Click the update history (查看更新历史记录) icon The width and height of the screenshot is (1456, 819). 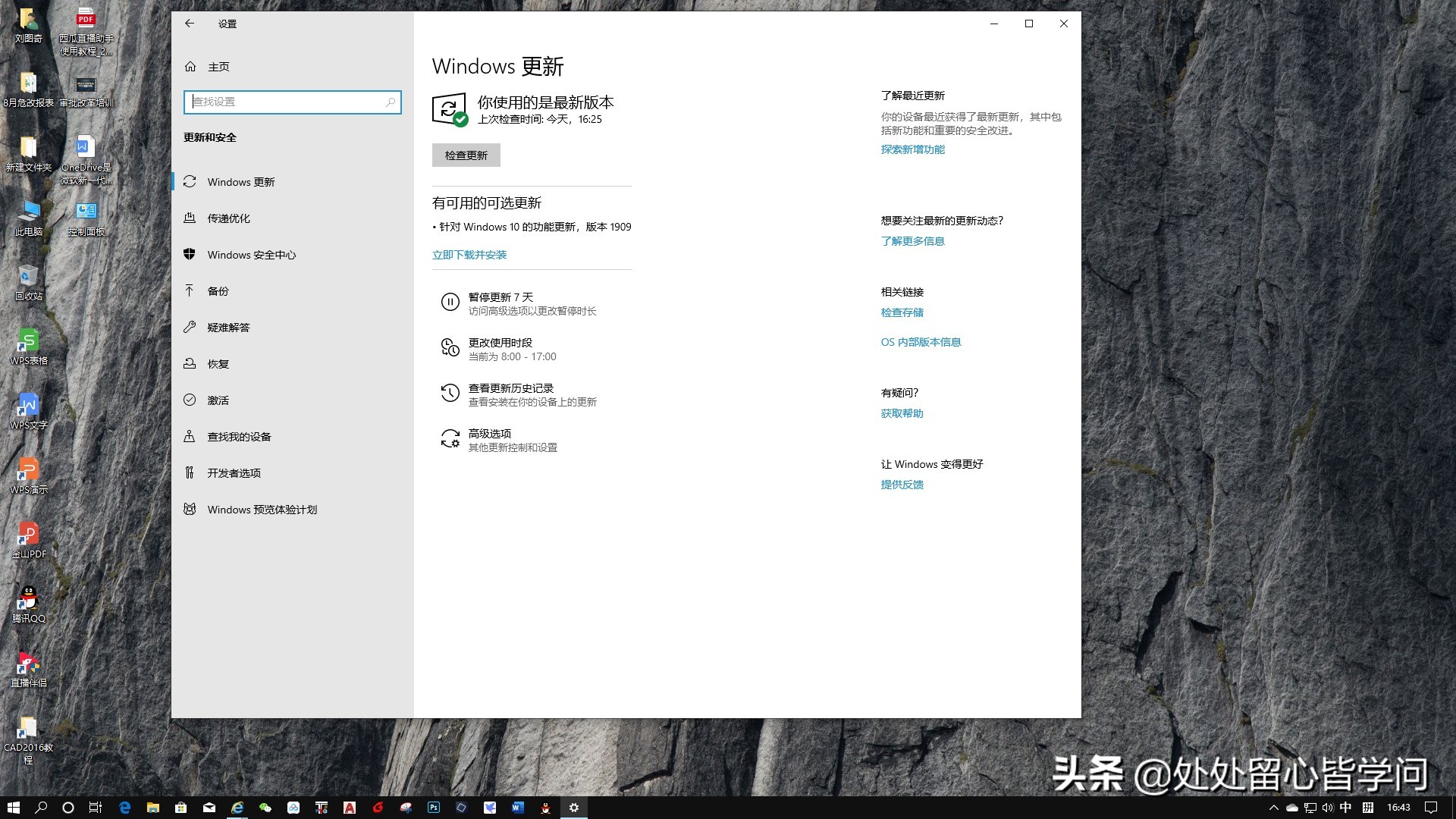[x=450, y=394]
